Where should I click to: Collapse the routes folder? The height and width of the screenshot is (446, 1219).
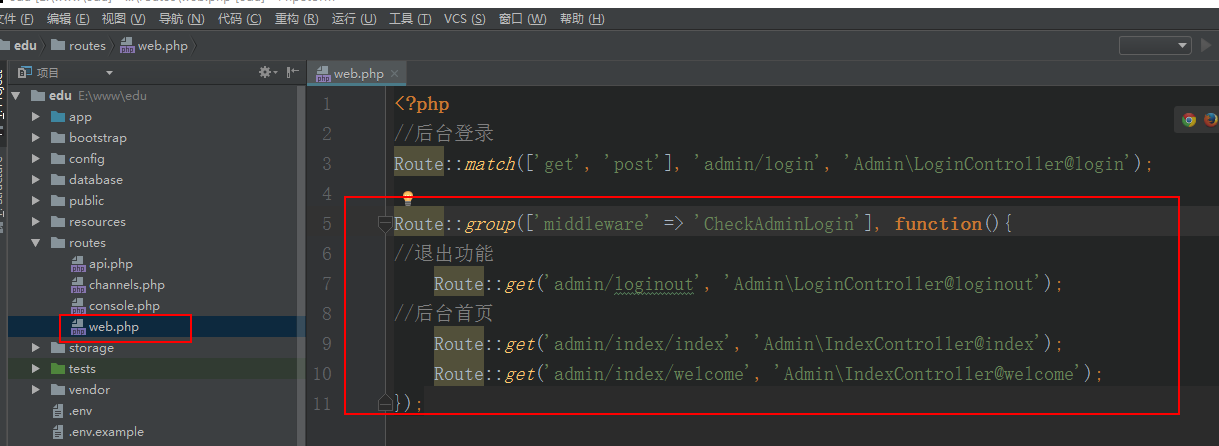[x=36, y=243]
